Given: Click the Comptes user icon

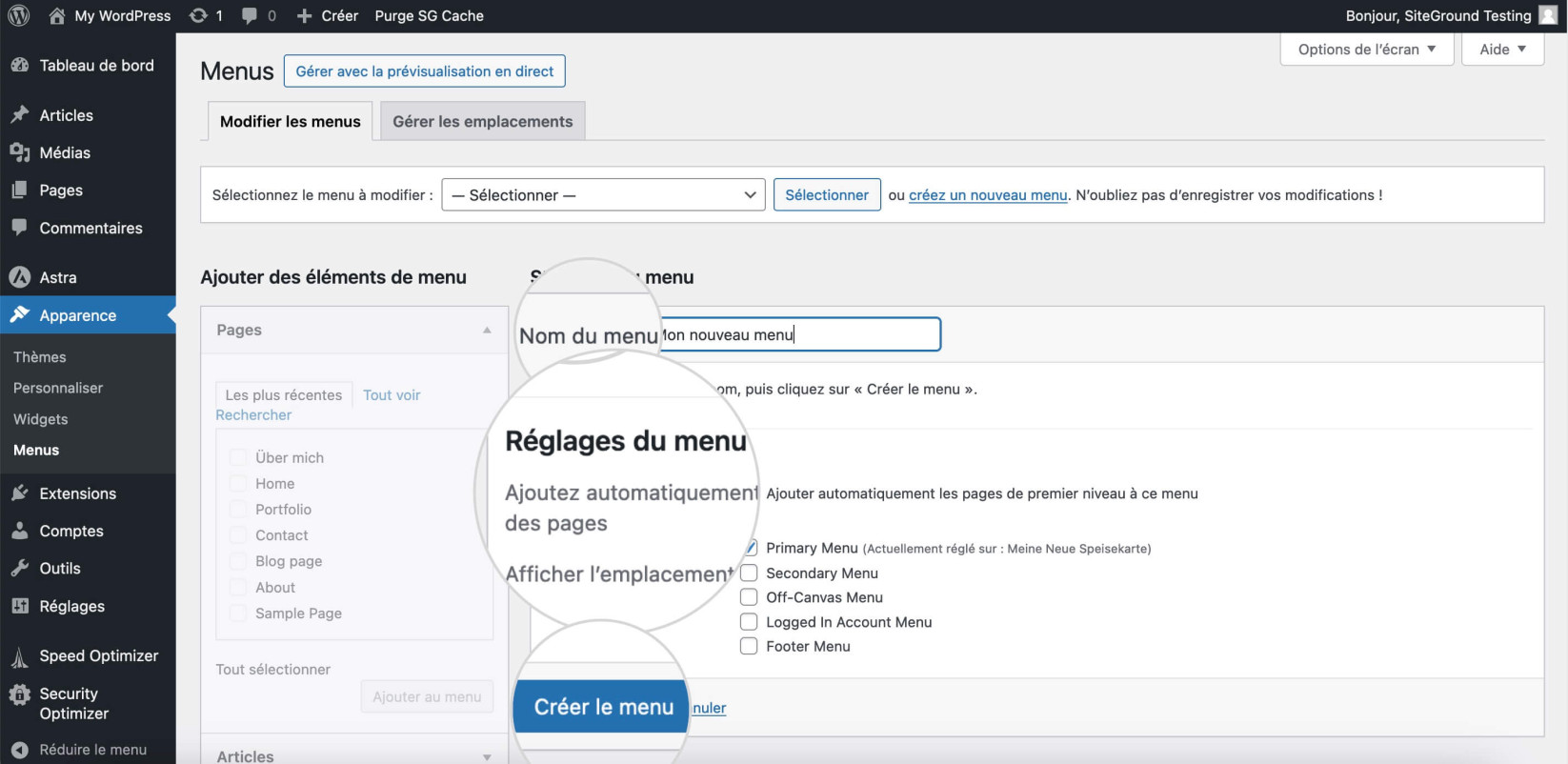Looking at the screenshot, I should pyautogui.click(x=20, y=531).
